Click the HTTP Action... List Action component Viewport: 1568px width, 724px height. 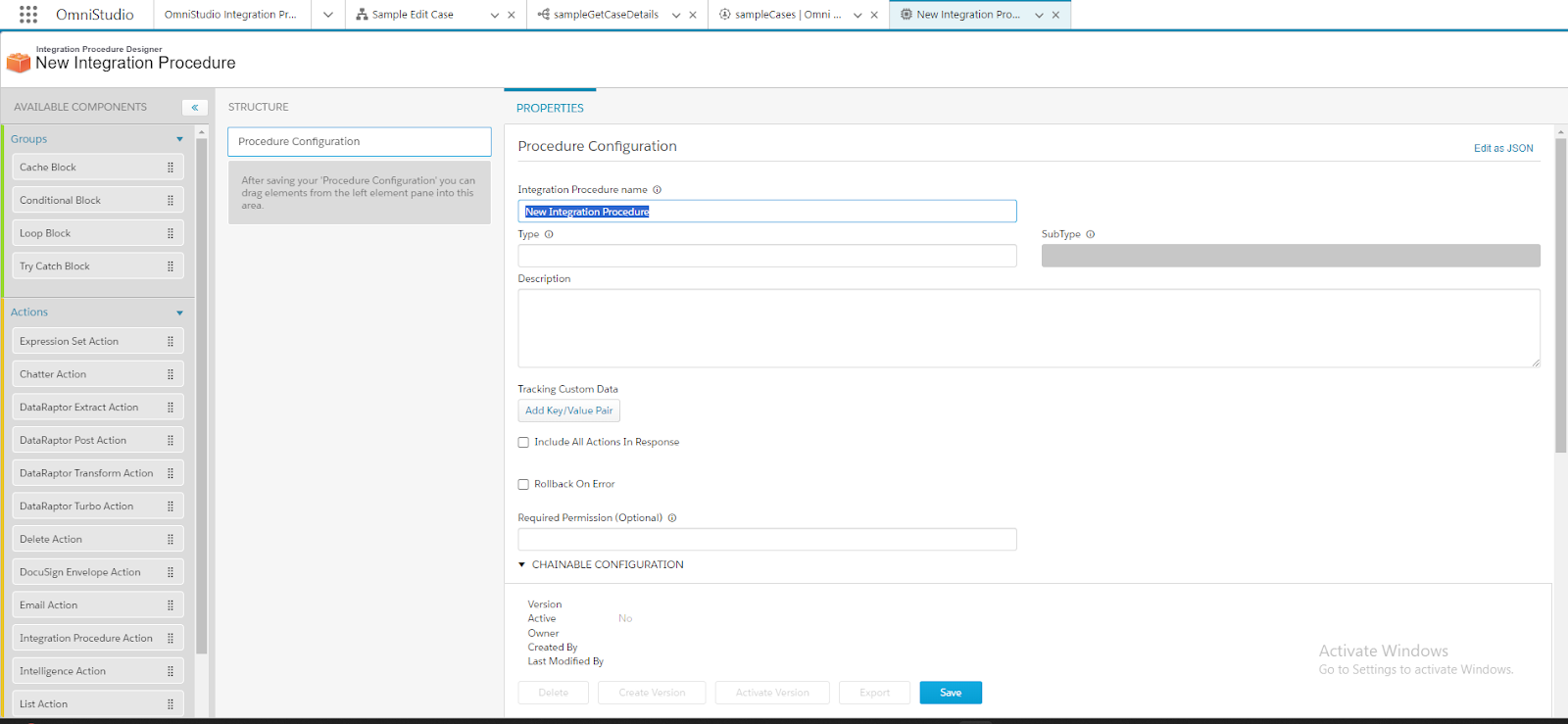98,704
